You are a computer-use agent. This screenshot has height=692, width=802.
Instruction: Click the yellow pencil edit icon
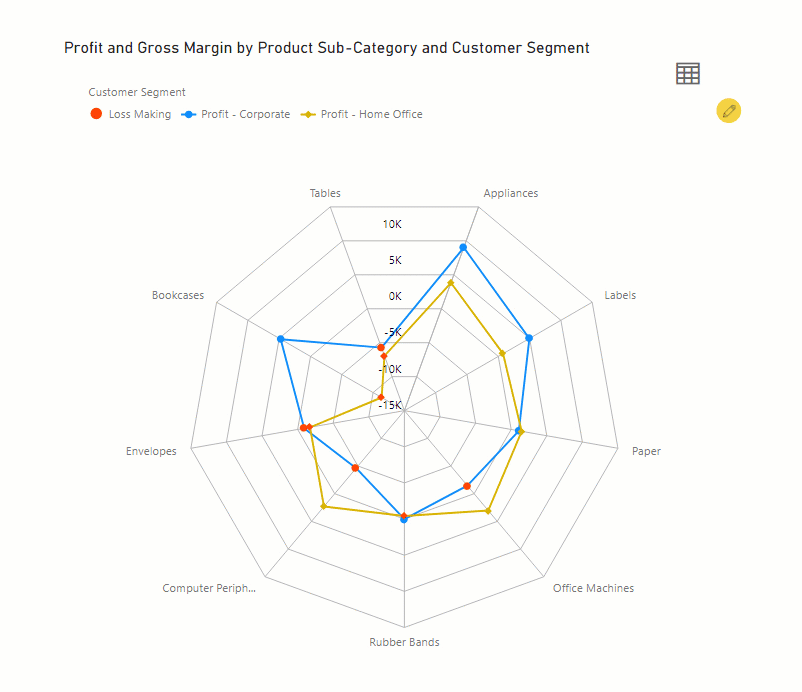tap(729, 111)
